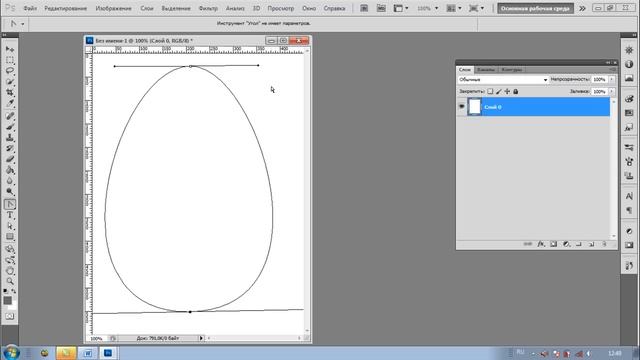Open the opacity slider arrow
The height and width of the screenshot is (360, 640).
(612, 80)
